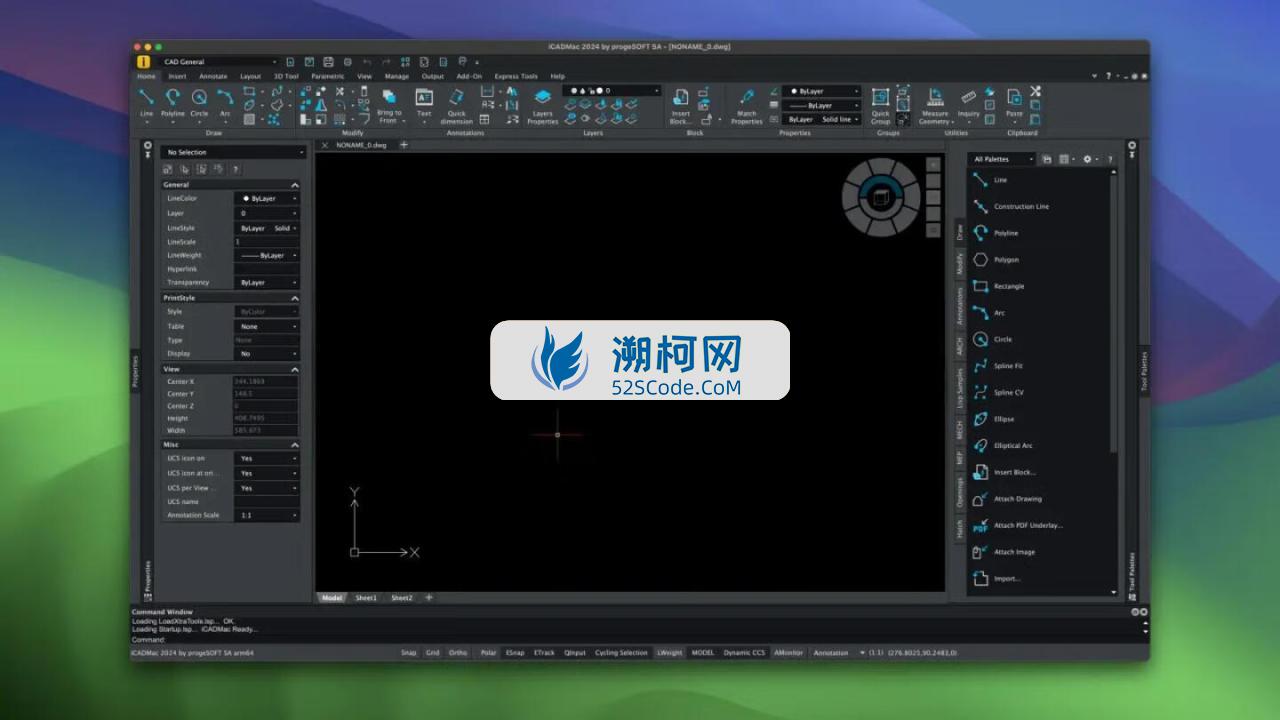The image size is (1280, 720).
Task: Click the Inquiry ruler icon
Action: (x=968, y=97)
